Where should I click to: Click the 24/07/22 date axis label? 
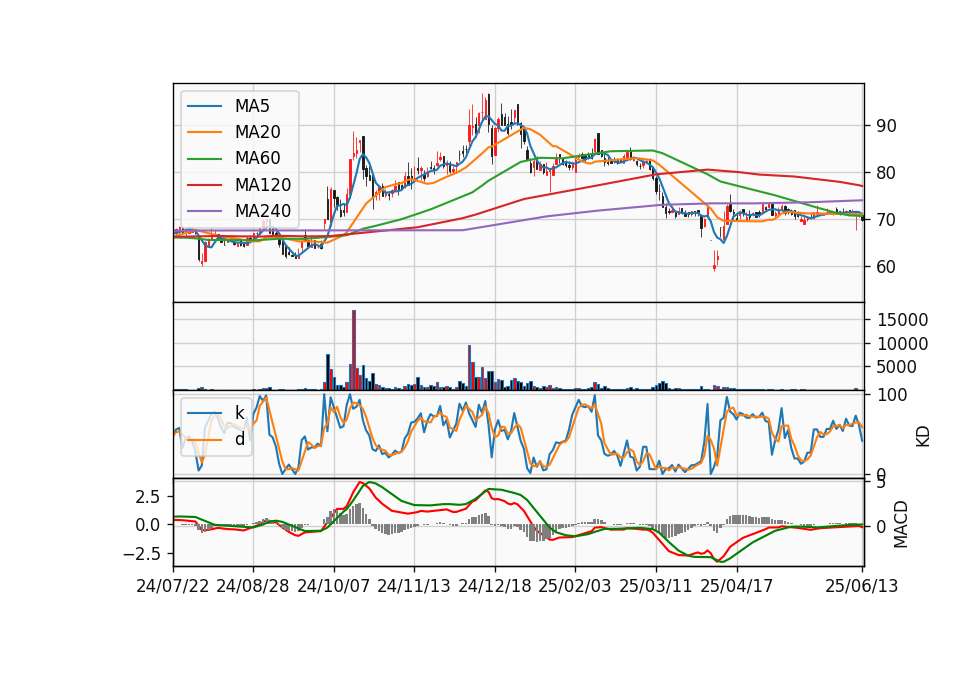173,586
